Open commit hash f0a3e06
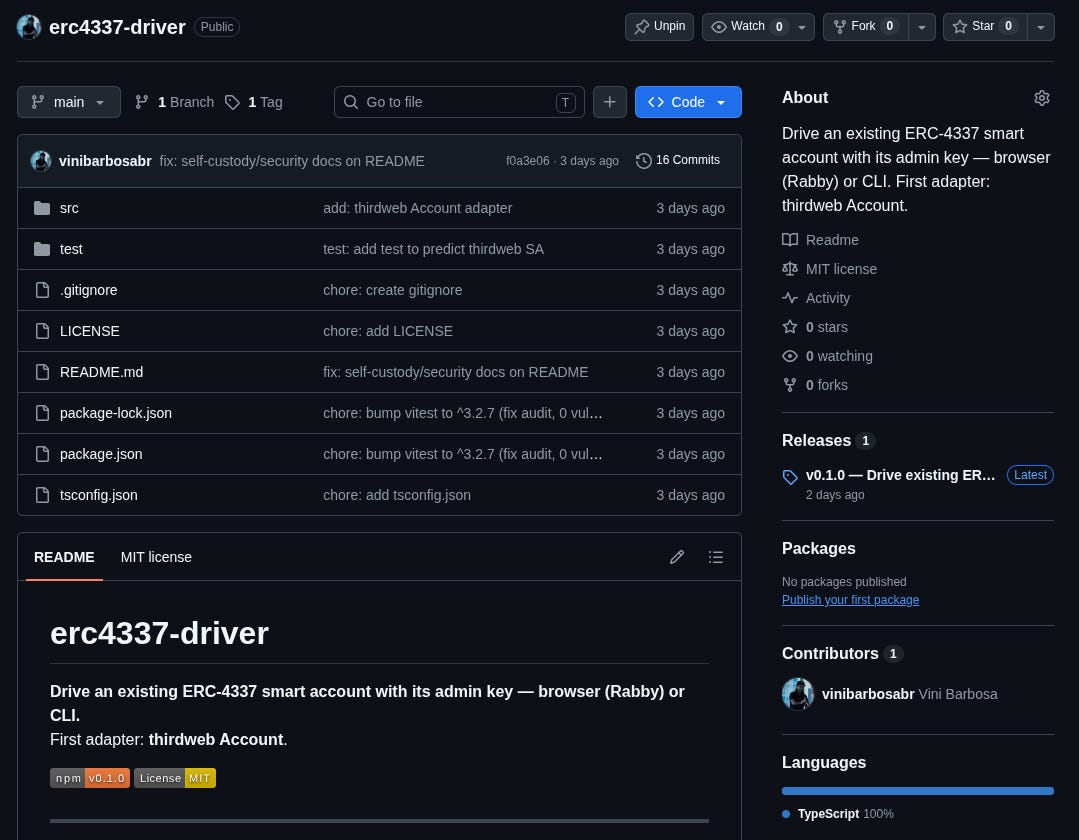 528,161
